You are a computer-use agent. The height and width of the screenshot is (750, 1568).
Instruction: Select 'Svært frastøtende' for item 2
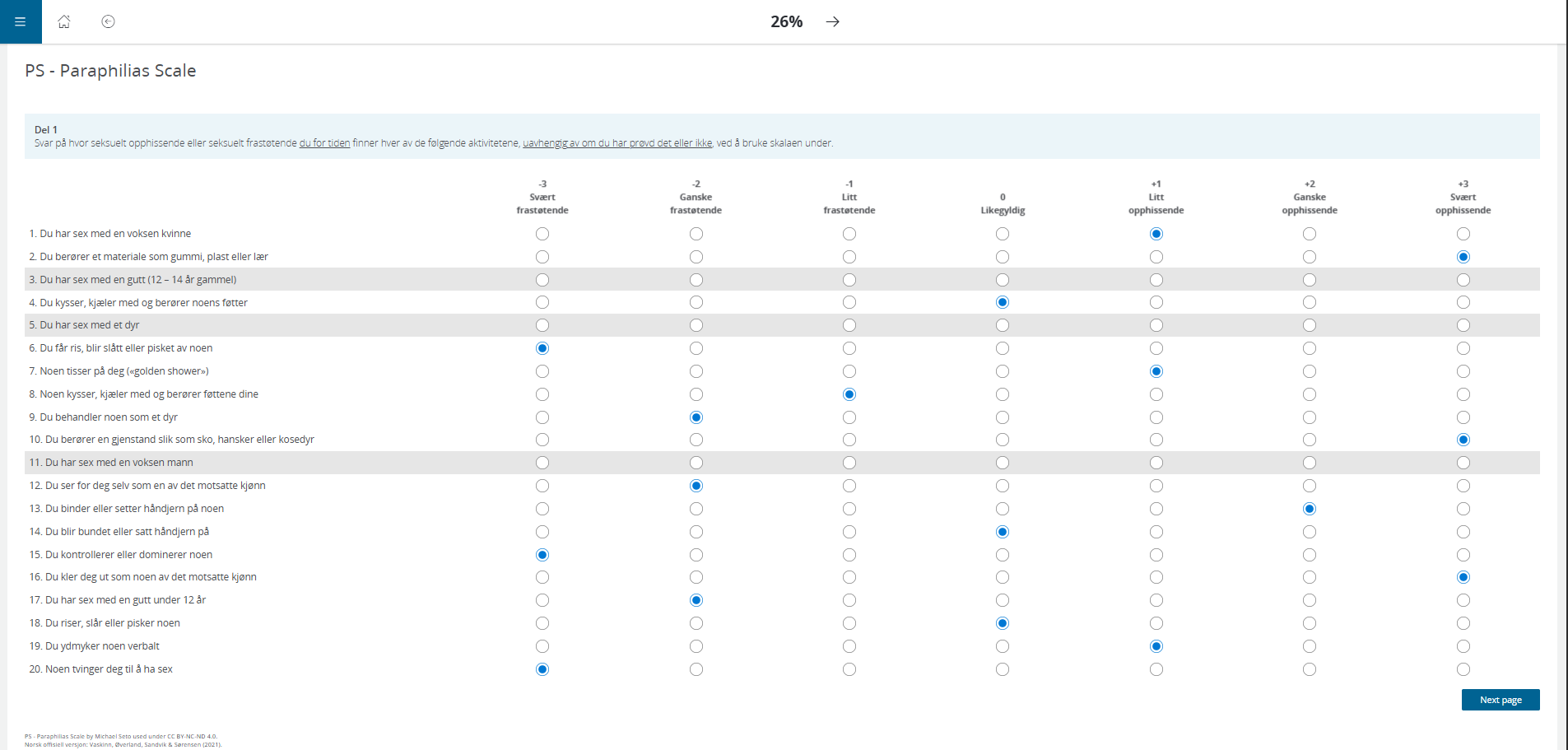(x=542, y=257)
